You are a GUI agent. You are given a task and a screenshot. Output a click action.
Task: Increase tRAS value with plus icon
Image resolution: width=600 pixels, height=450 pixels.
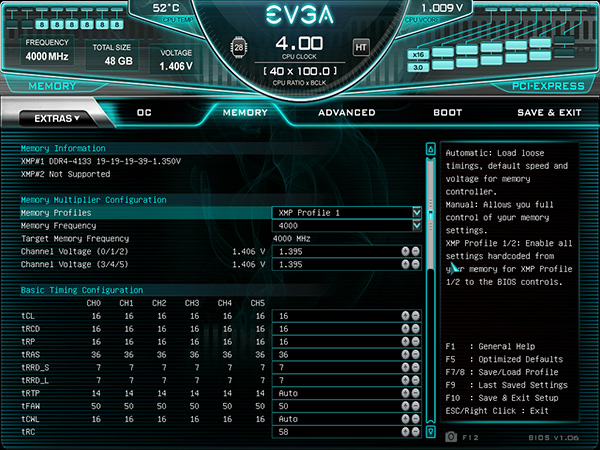406,355
